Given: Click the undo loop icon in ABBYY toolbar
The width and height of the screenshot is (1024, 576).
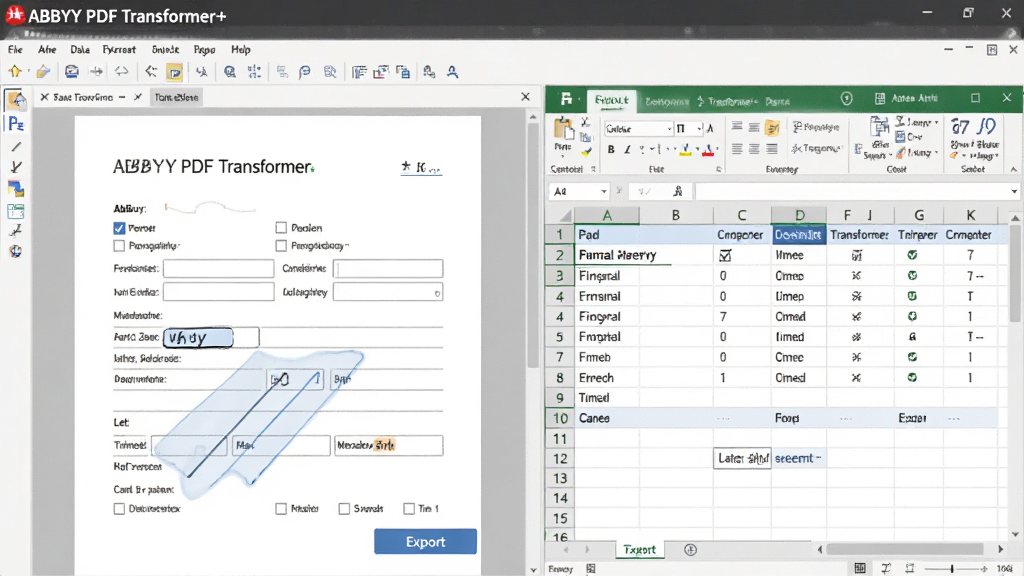Looking at the screenshot, I should [x=121, y=72].
